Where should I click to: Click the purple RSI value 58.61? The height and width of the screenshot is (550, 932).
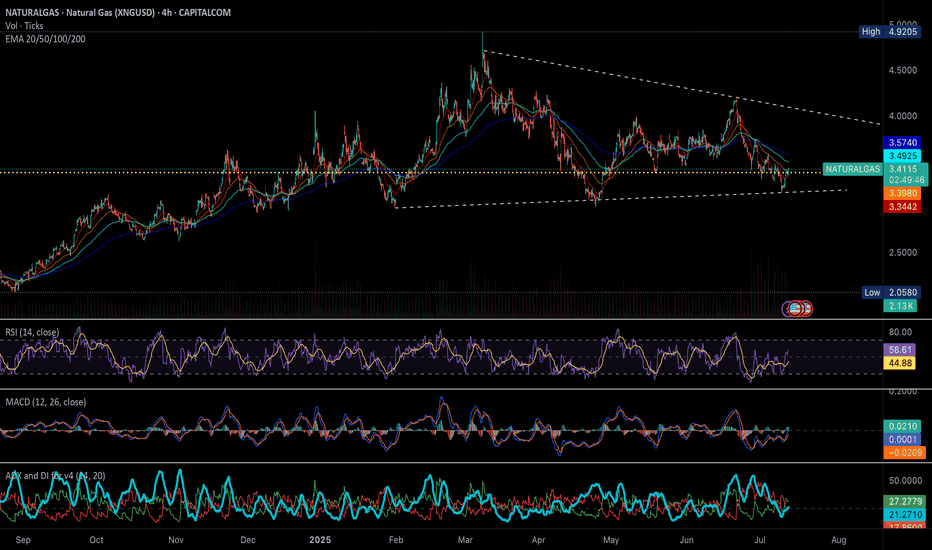[899, 350]
